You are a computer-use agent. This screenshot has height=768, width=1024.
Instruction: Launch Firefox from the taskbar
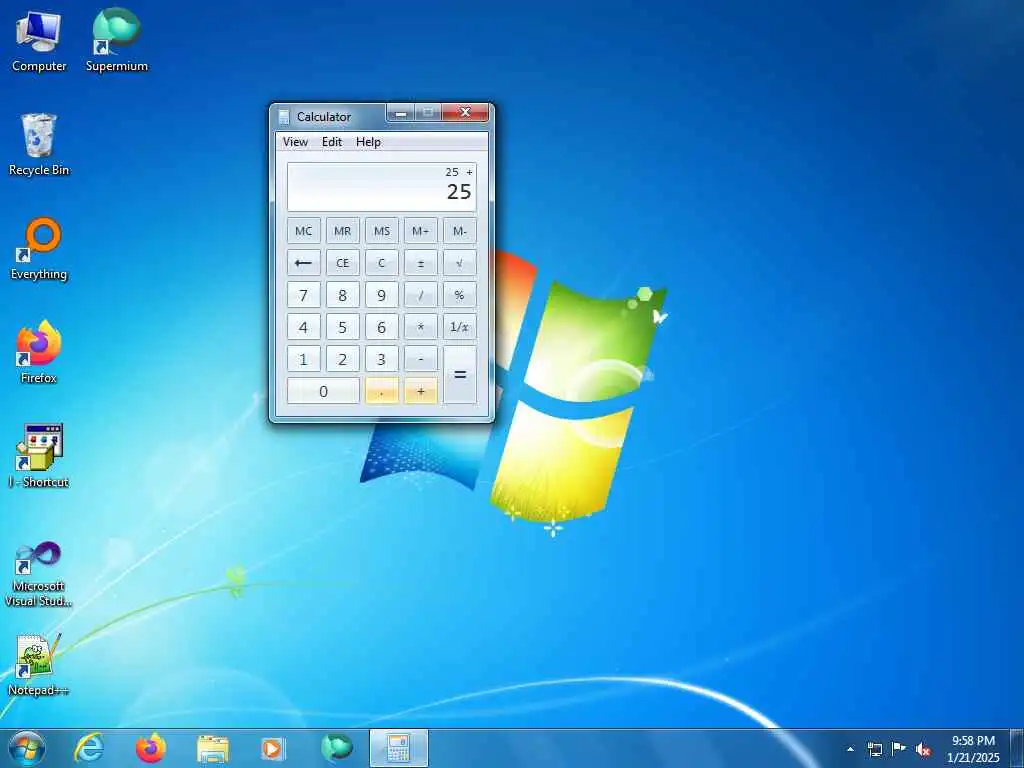pyautogui.click(x=151, y=748)
